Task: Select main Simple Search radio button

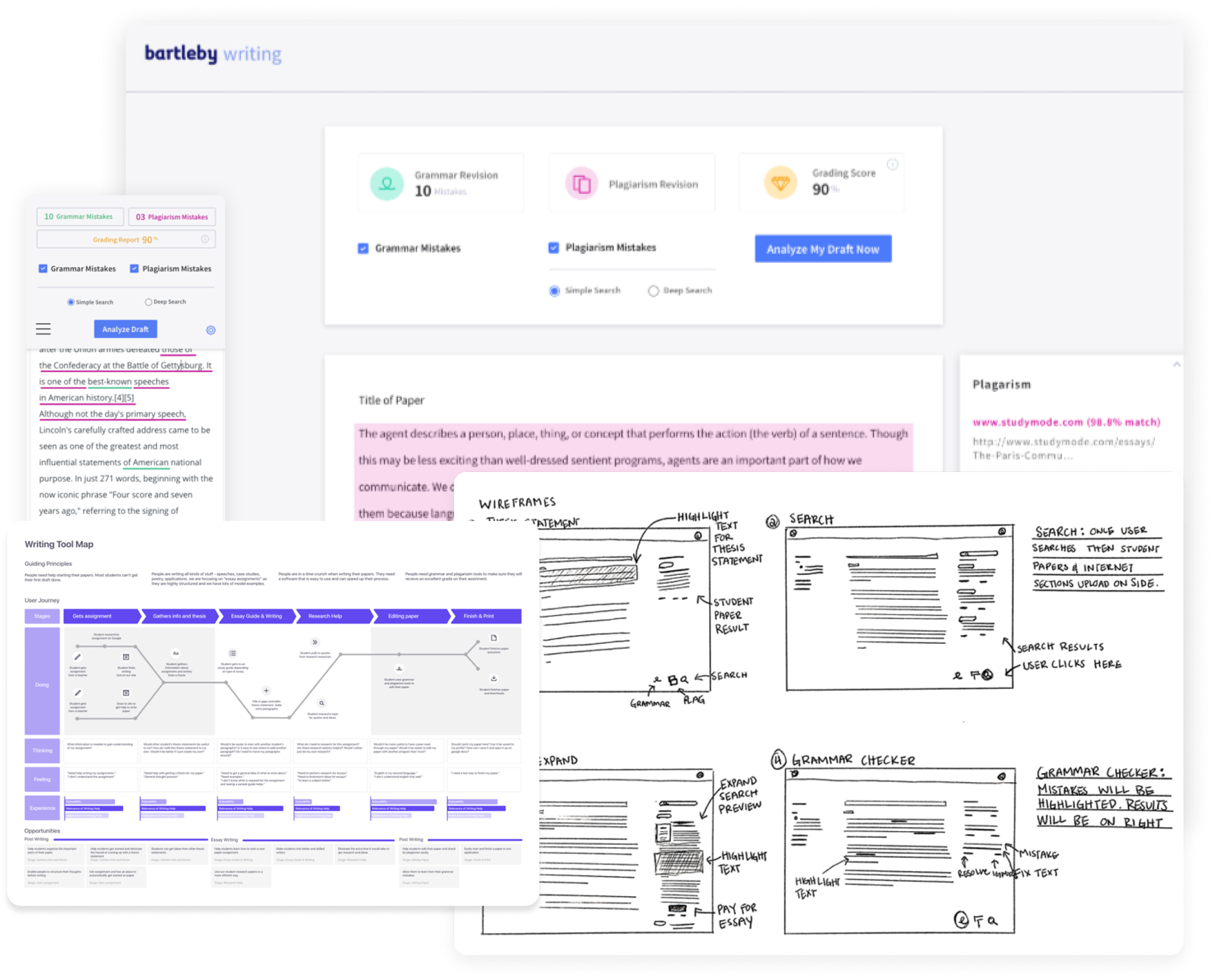Action: click(x=554, y=291)
